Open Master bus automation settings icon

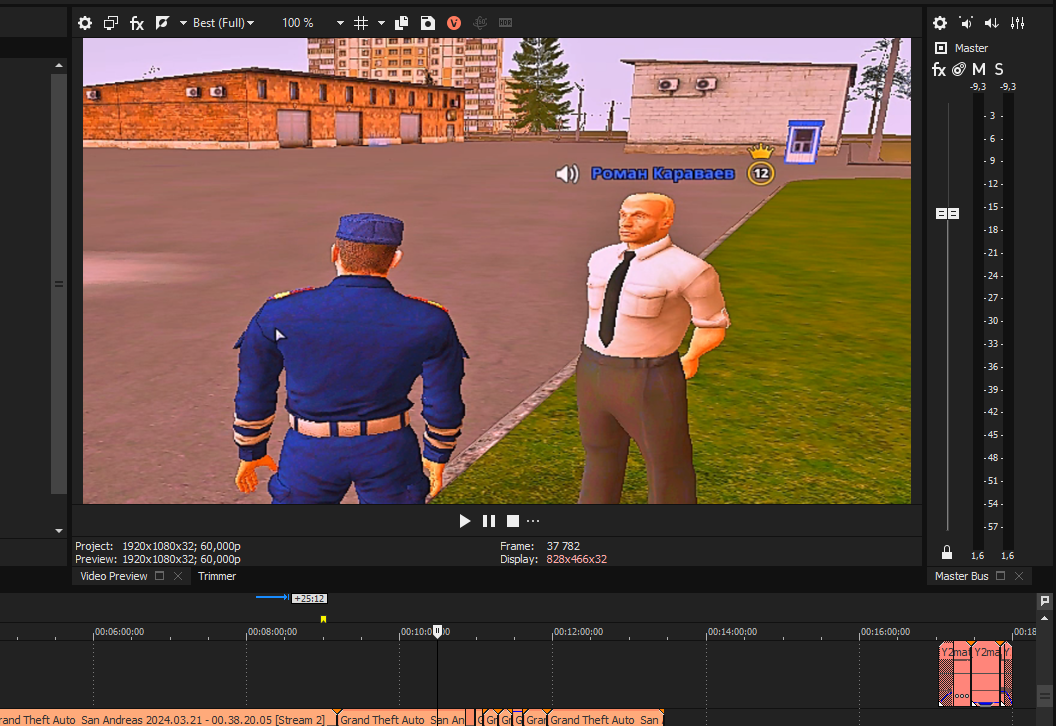(x=959, y=69)
